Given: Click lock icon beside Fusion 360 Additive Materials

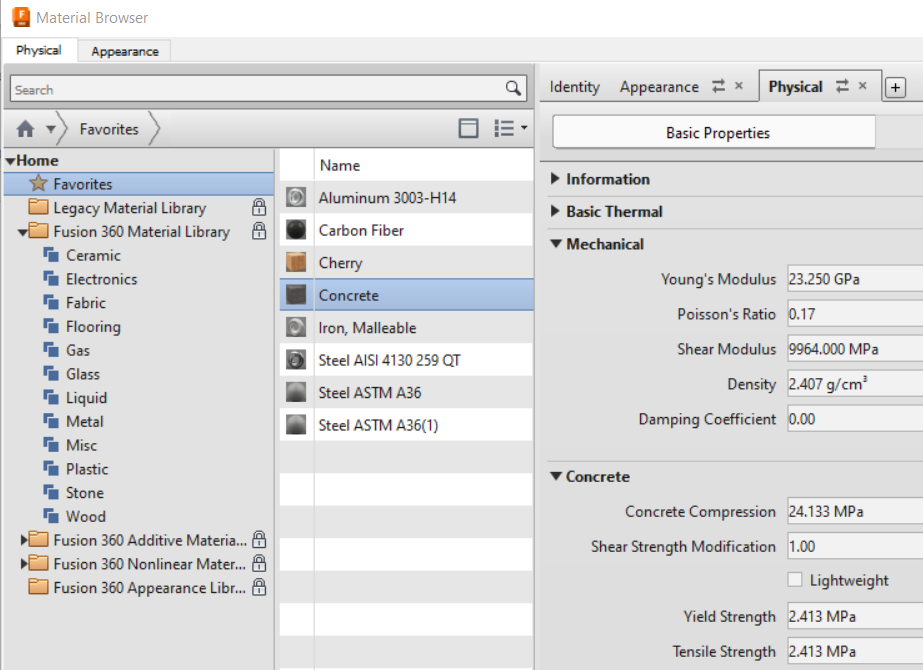Looking at the screenshot, I should click(x=259, y=539).
